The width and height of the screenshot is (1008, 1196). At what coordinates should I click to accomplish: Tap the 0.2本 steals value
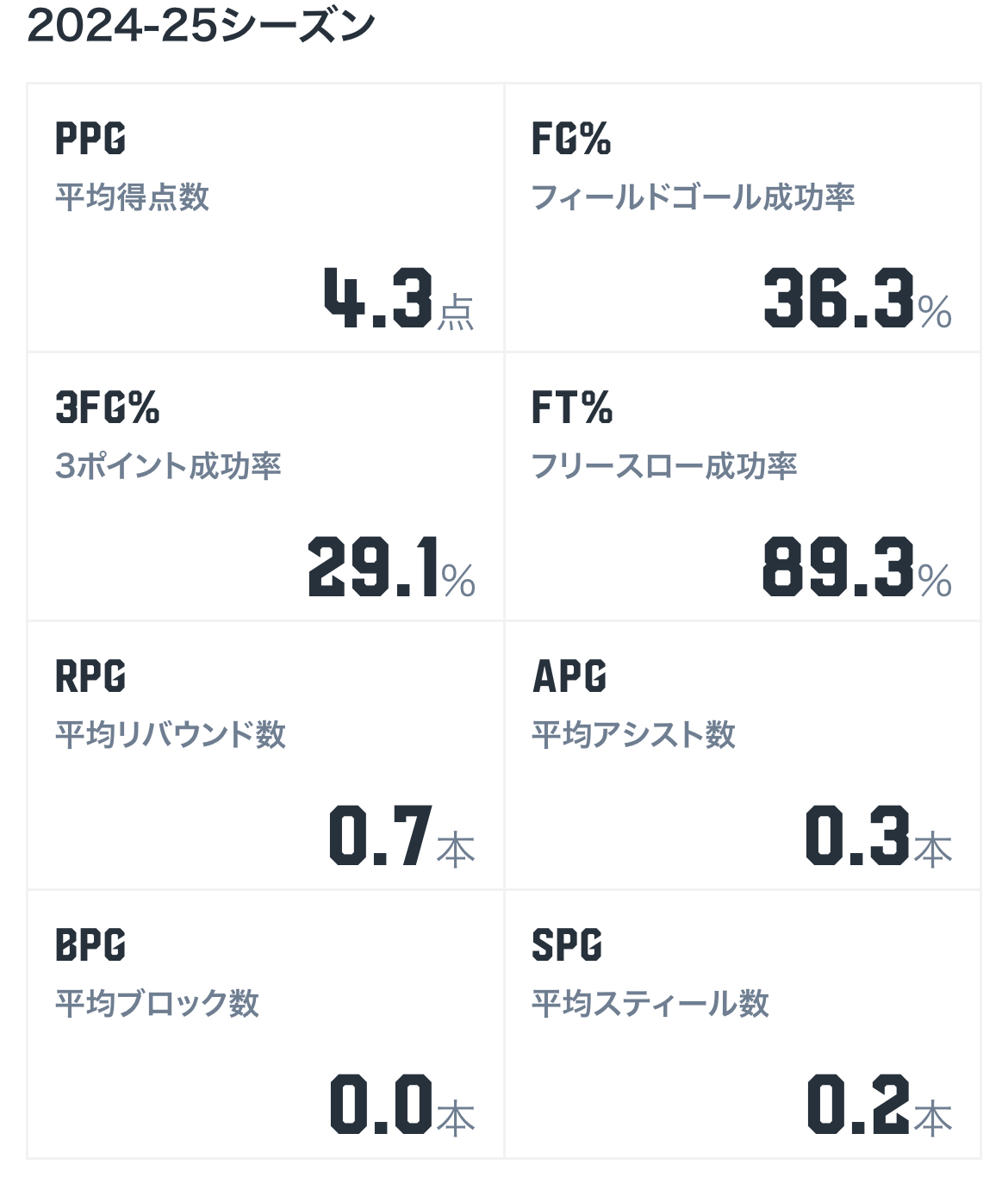(x=880, y=1105)
